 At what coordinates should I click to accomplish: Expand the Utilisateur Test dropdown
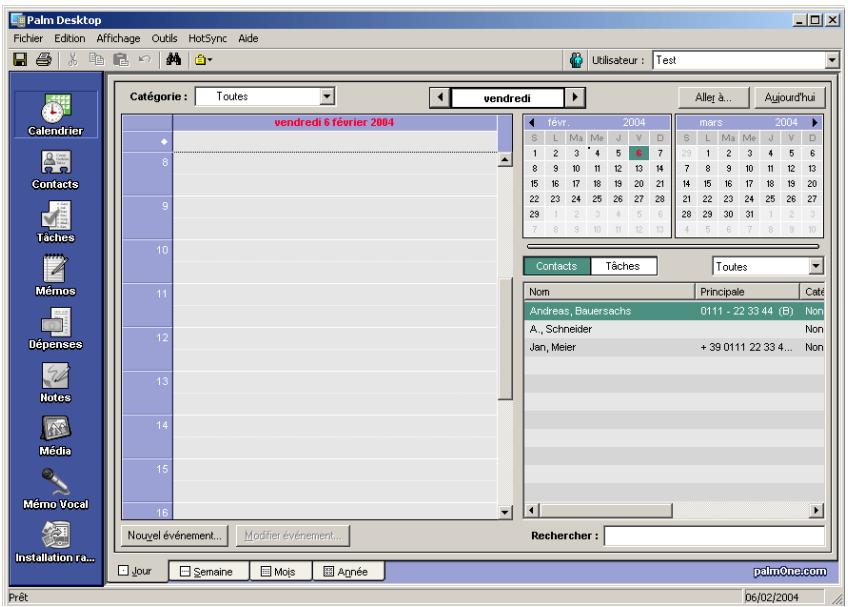(x=832, y=60)
